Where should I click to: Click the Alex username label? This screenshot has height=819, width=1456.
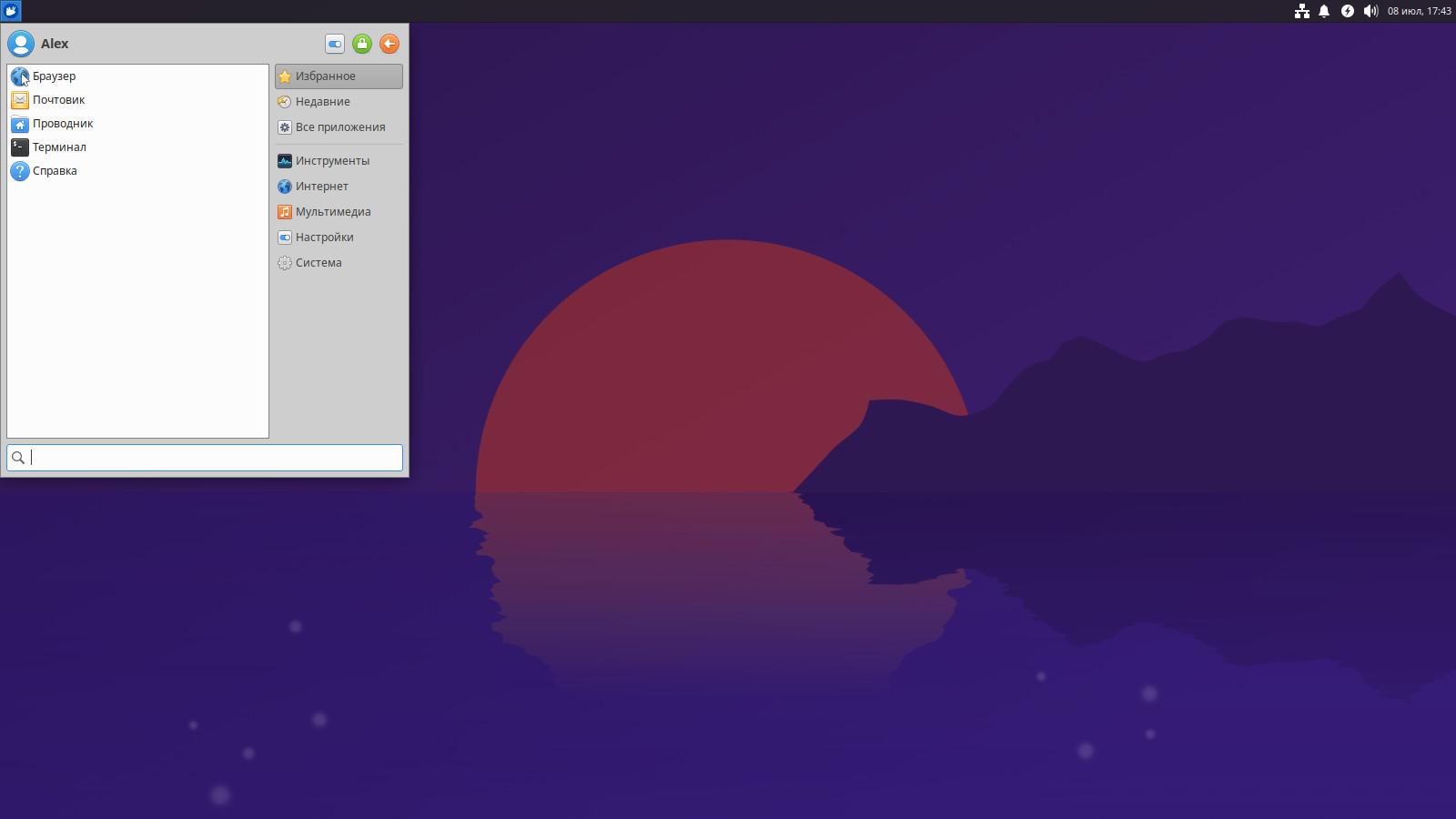click(x=55, y=44)
